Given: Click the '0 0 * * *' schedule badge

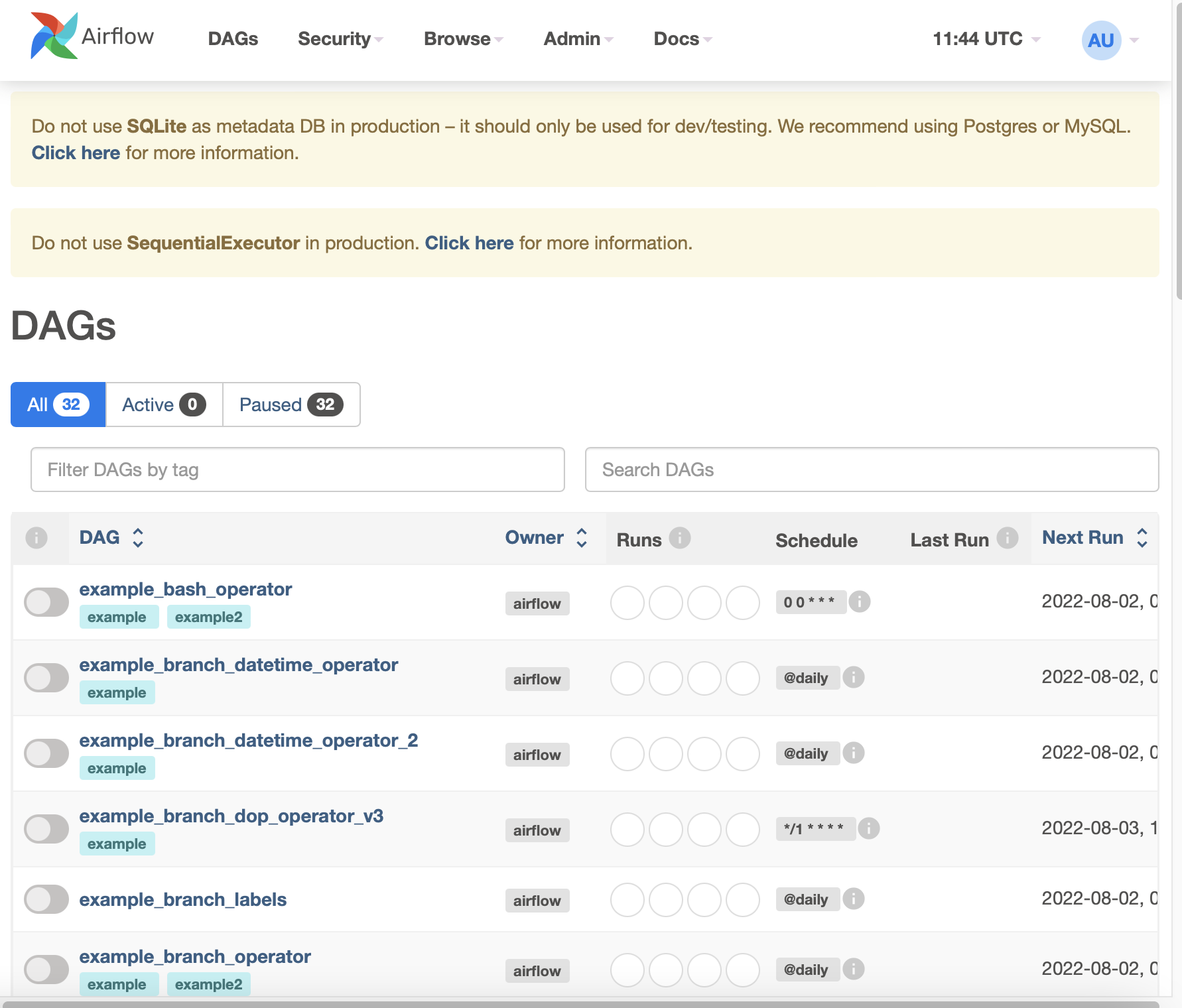Looking at the screenshot, I should click(x=811, y=602).
